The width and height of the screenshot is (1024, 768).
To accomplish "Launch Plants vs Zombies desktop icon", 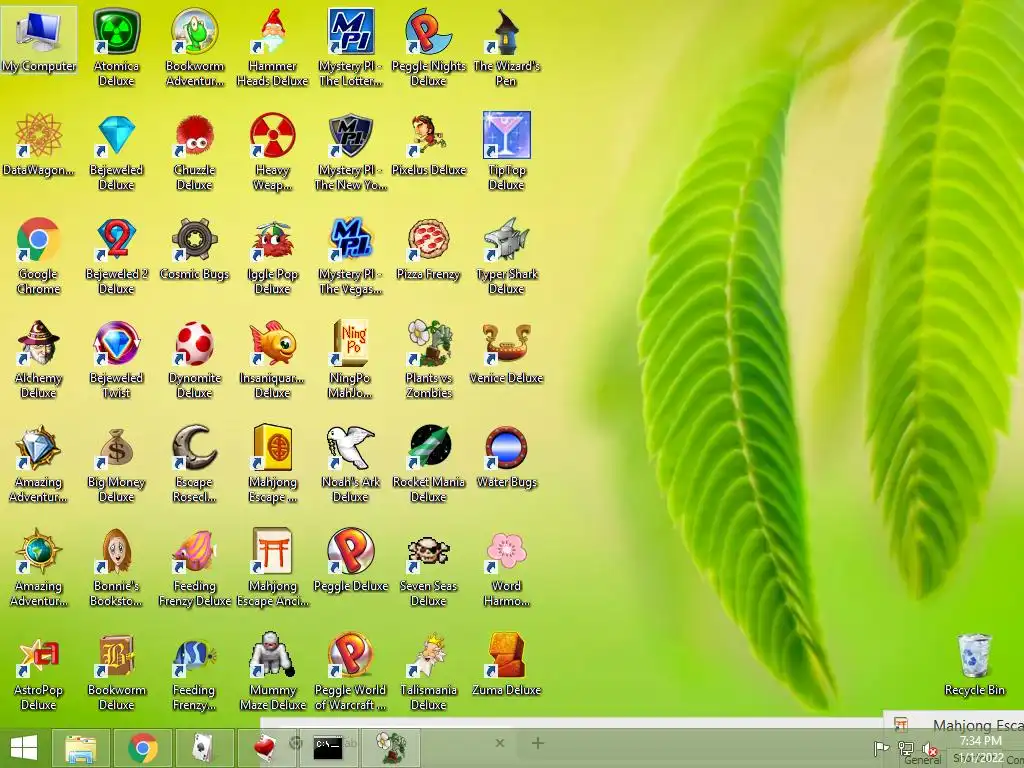I will point(428,359).
